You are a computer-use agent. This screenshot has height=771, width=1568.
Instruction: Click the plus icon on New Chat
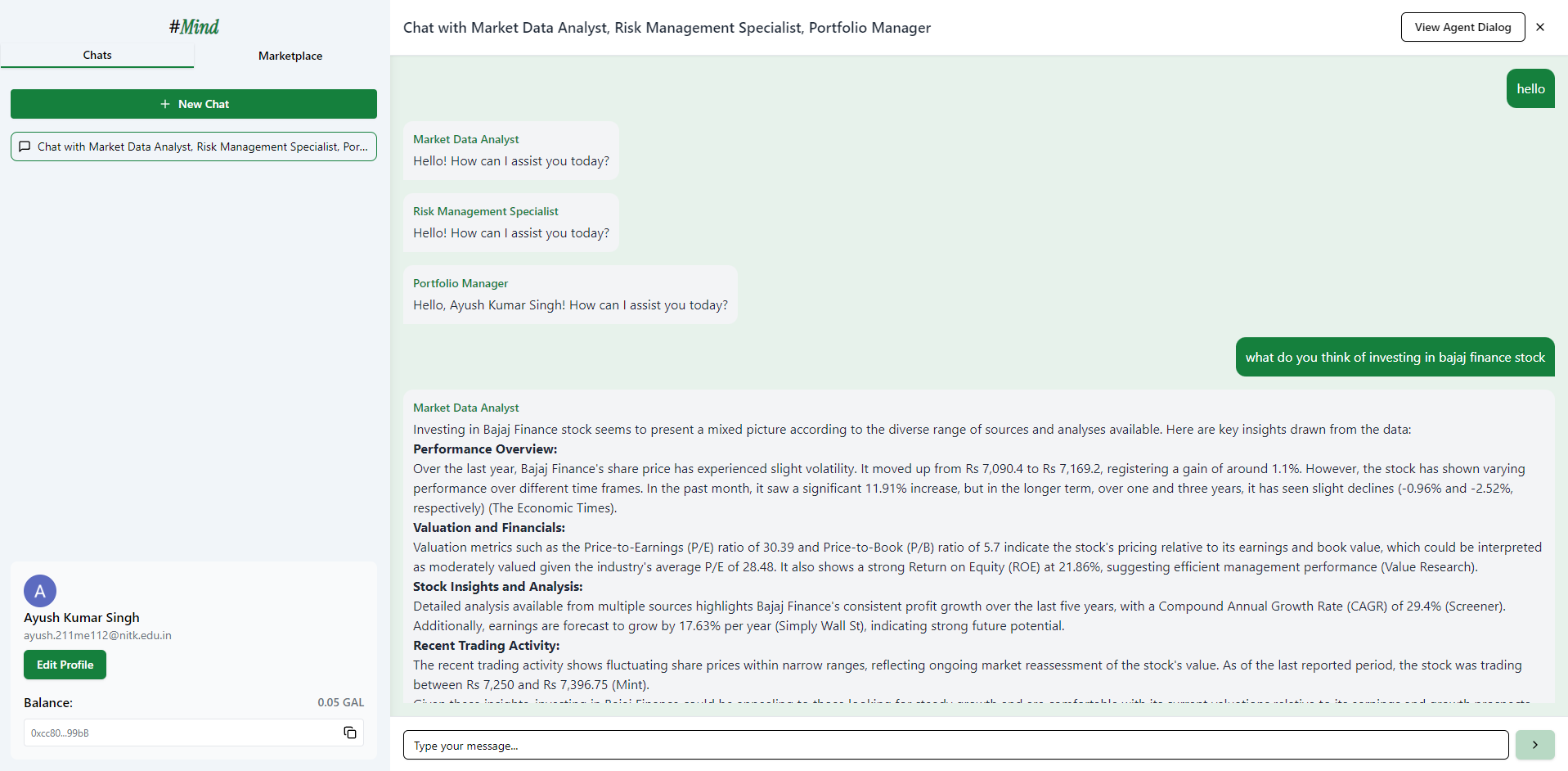point(165,104)
